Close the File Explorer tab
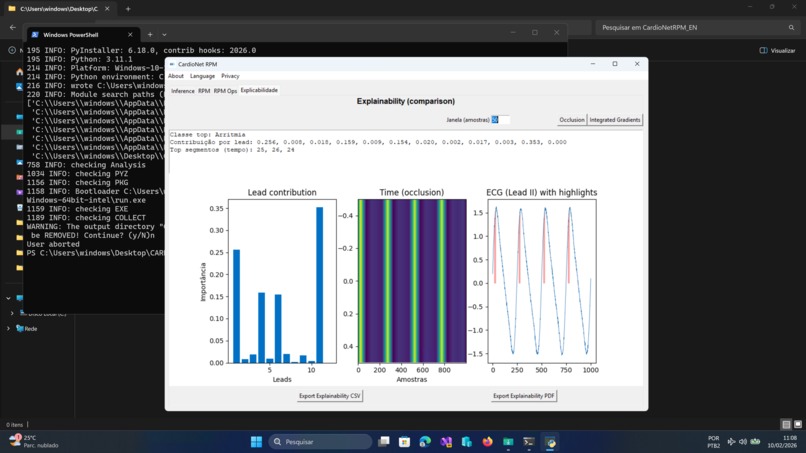Screen dimensions: 806x453 [107, 9]
